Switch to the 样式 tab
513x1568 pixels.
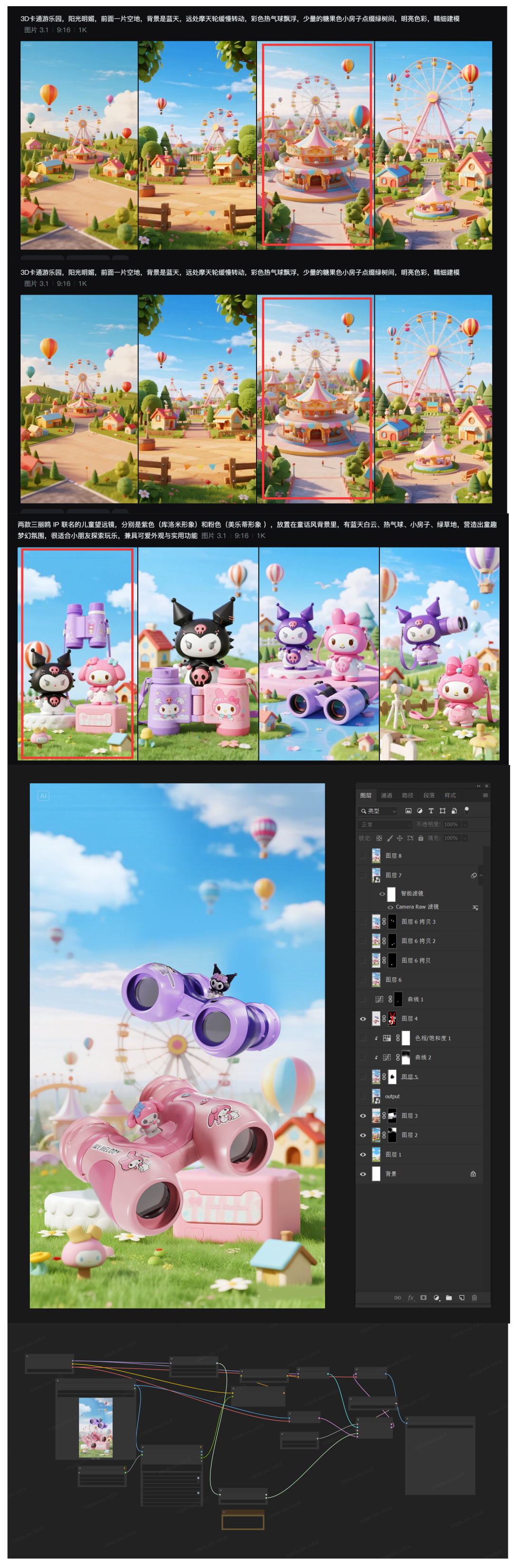coord(450,795)
